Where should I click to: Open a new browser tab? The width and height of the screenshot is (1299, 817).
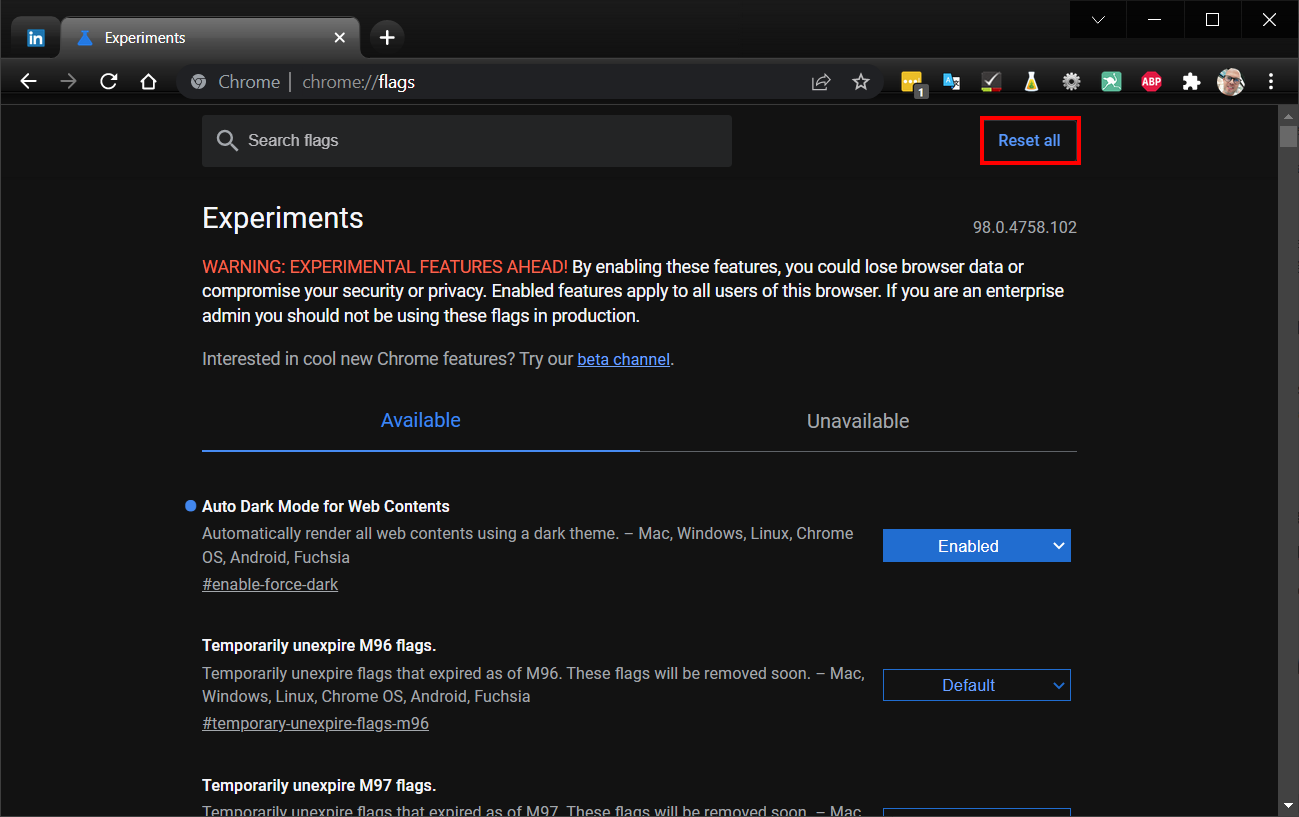point(387,38)
